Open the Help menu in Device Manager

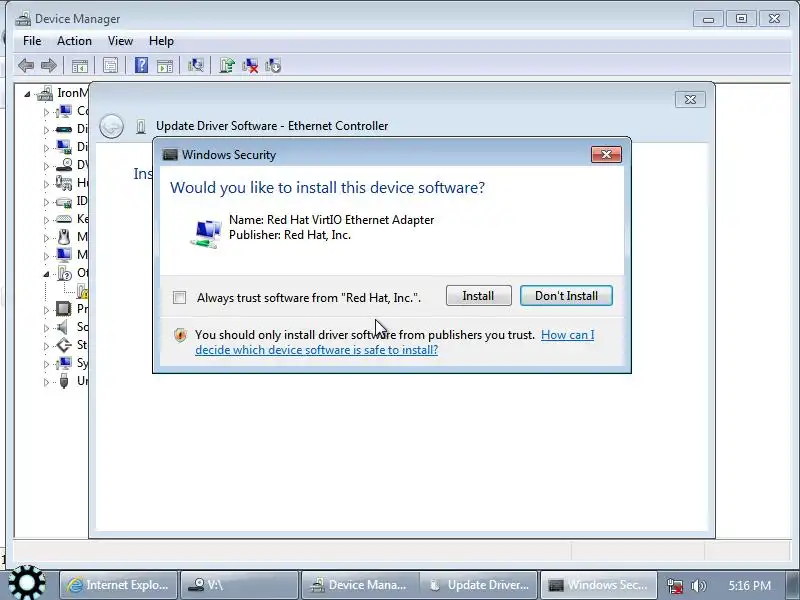161,41
